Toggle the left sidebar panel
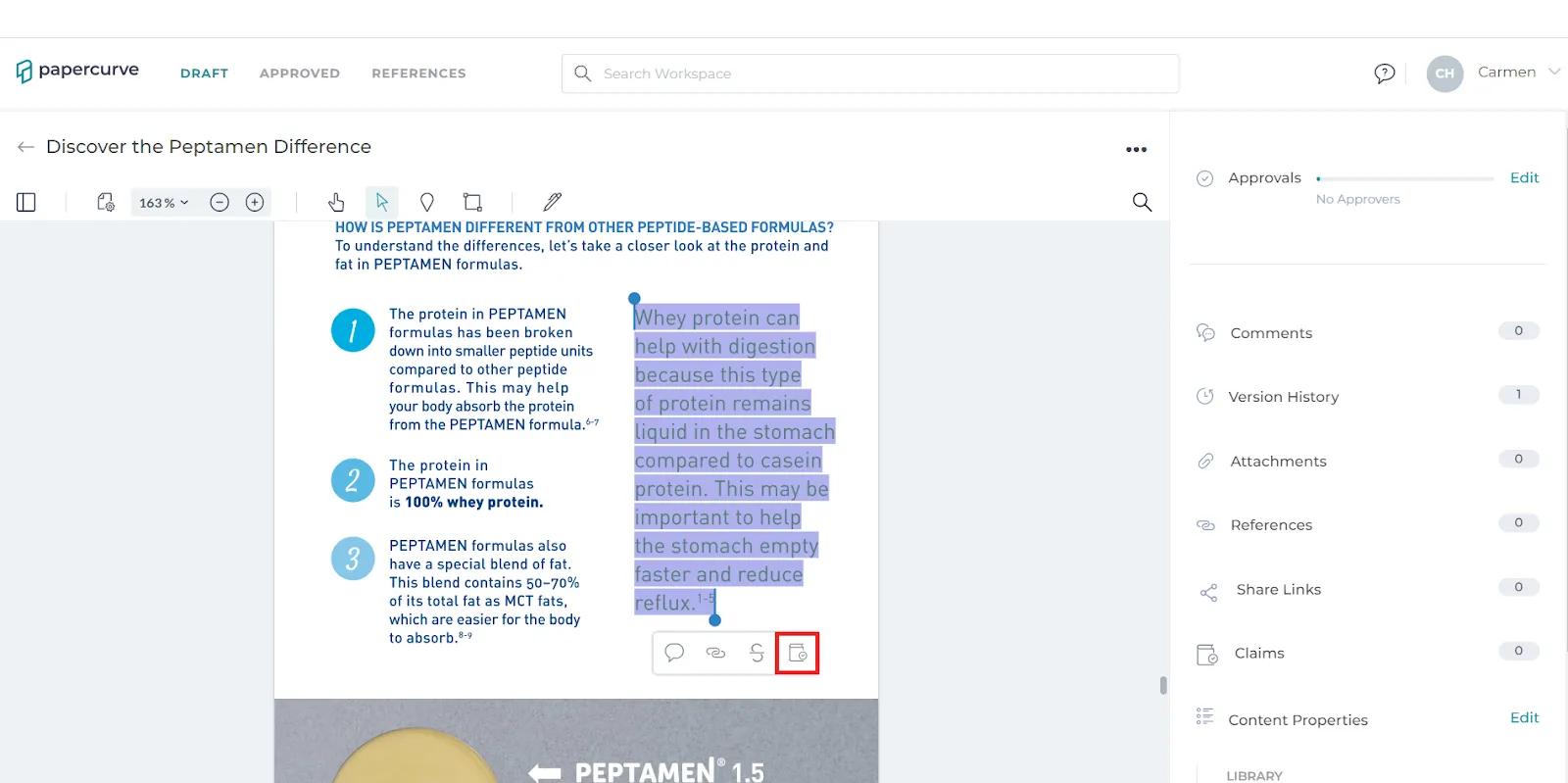Image resolution: width=1568 pixels, height=783 pixels. pyautogui.click(x=26, y=202)
